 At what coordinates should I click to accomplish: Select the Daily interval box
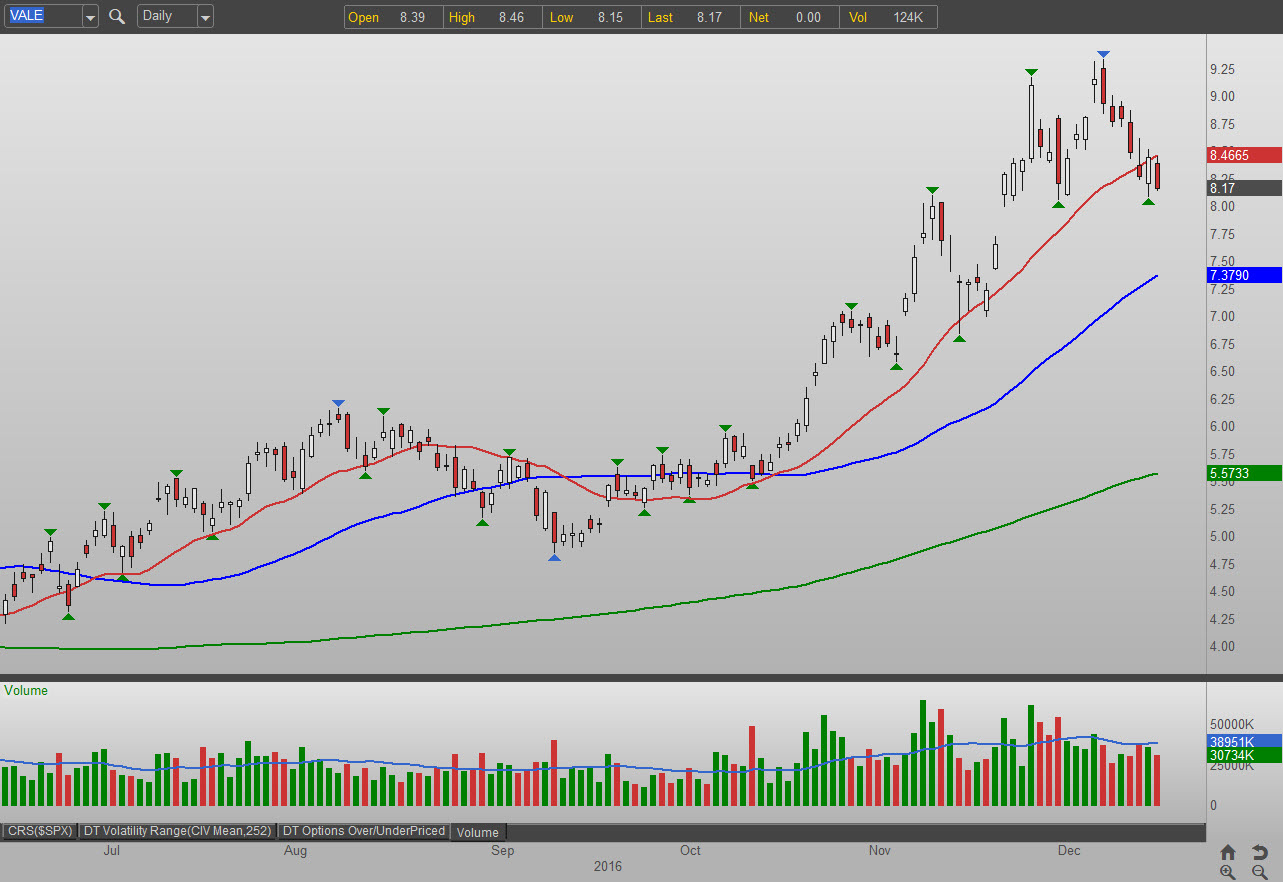pos(167,17)
